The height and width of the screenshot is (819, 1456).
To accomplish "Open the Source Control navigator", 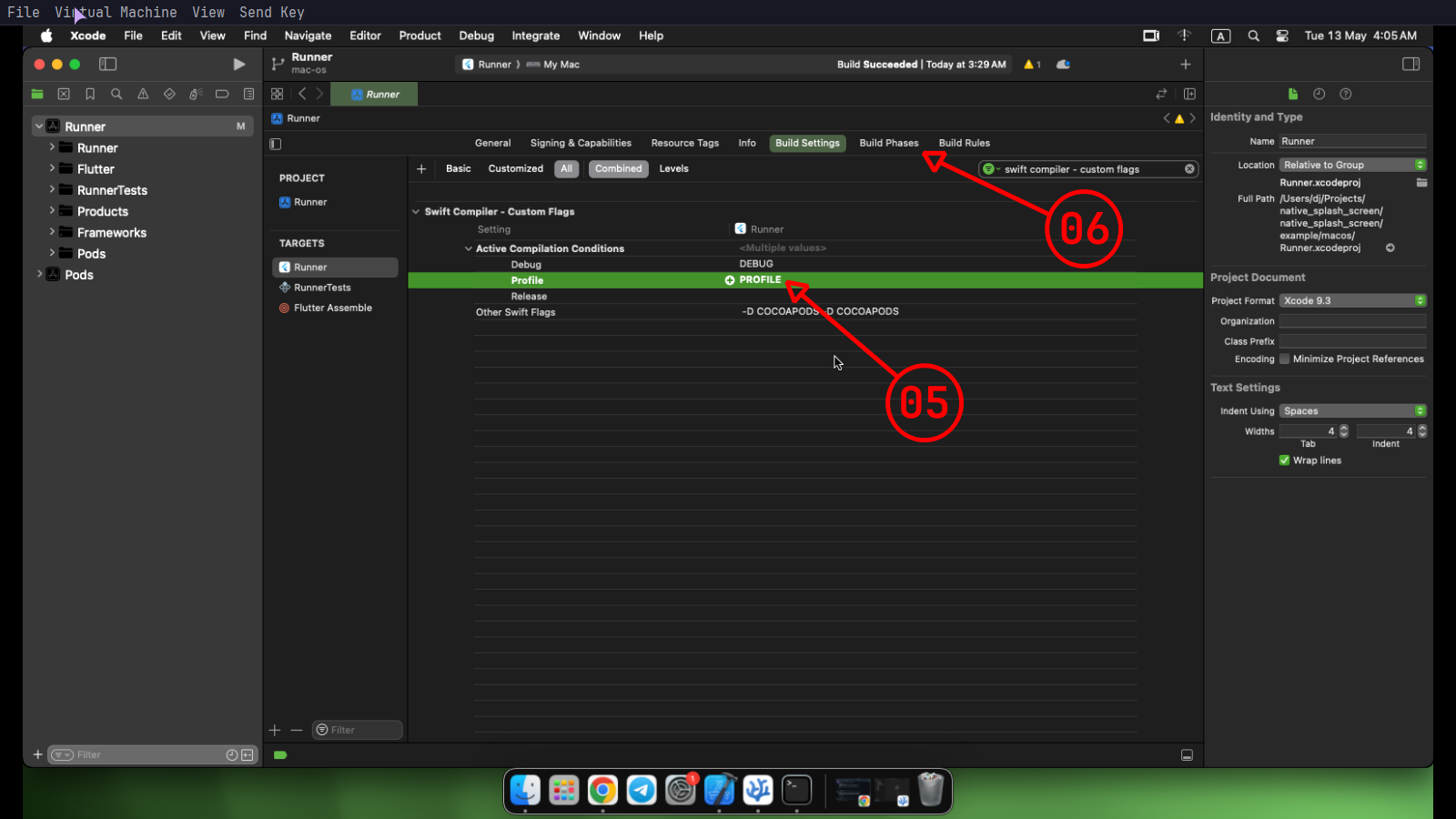I will (x=64, y=94).
